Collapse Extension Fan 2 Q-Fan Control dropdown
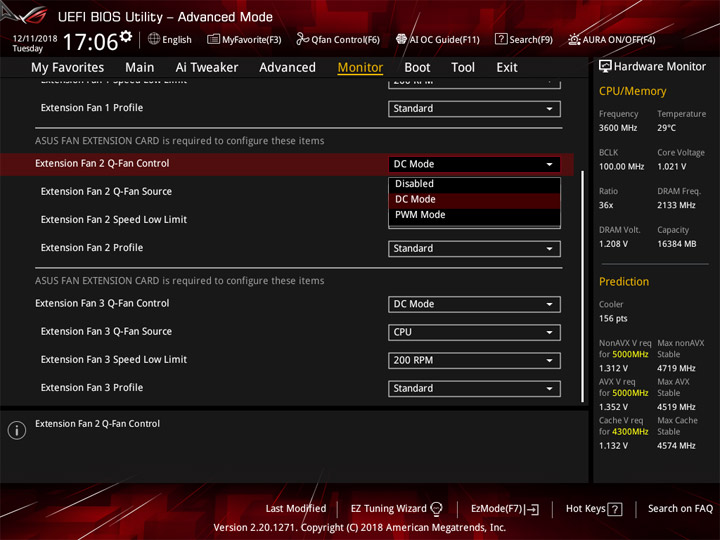Screen dimensions: 720x540 (x=474, y=164)
